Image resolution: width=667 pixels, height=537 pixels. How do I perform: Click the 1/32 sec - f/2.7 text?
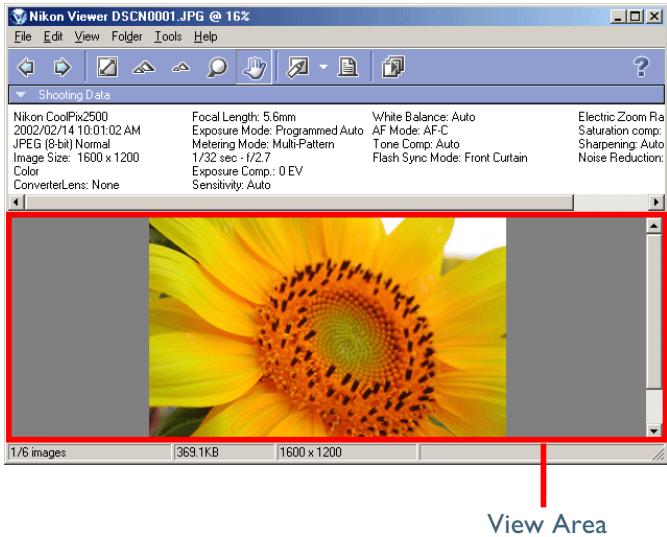point(231,157)
